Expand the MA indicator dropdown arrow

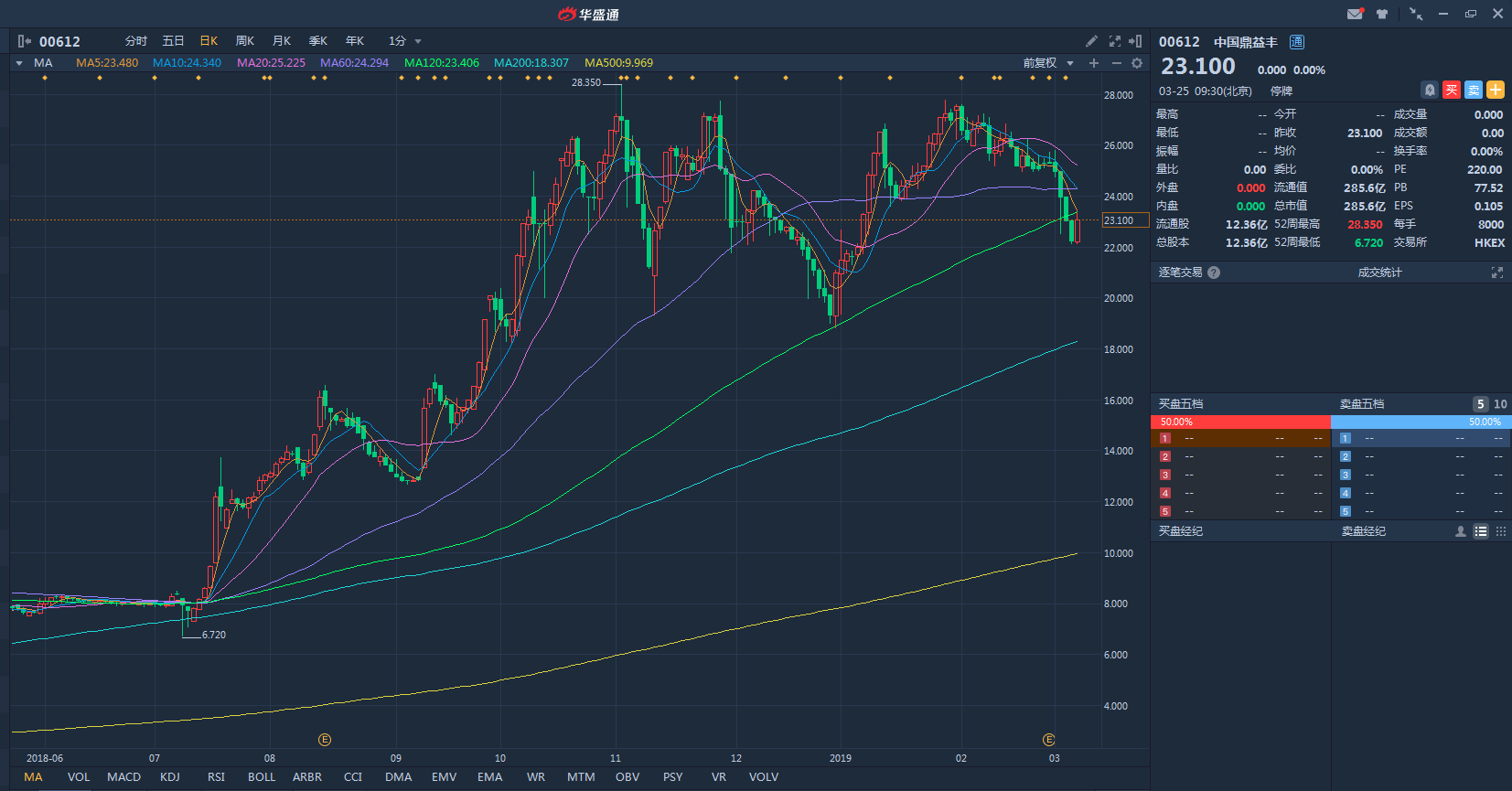tap(19, 63)
